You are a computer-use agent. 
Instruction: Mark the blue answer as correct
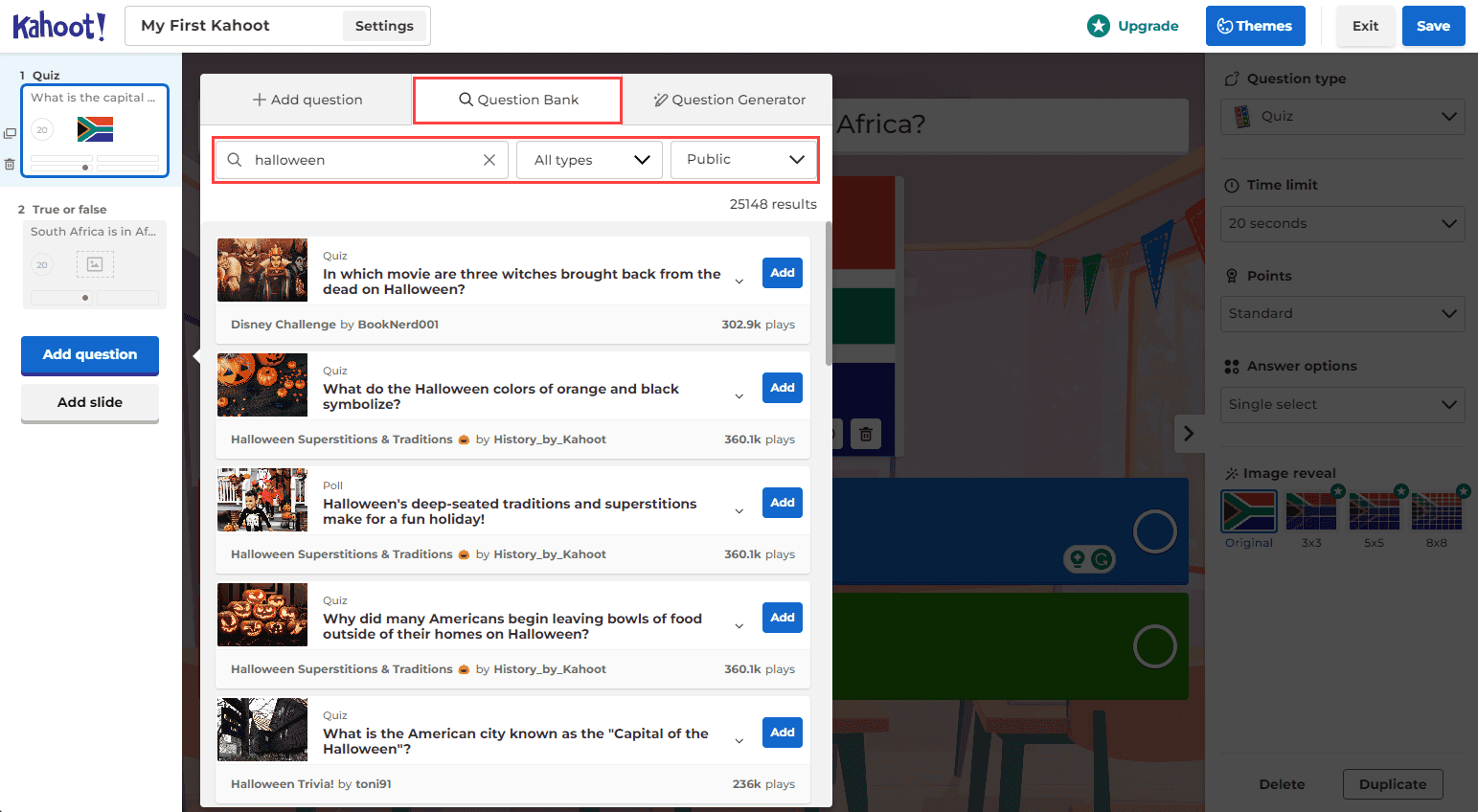1155,531
